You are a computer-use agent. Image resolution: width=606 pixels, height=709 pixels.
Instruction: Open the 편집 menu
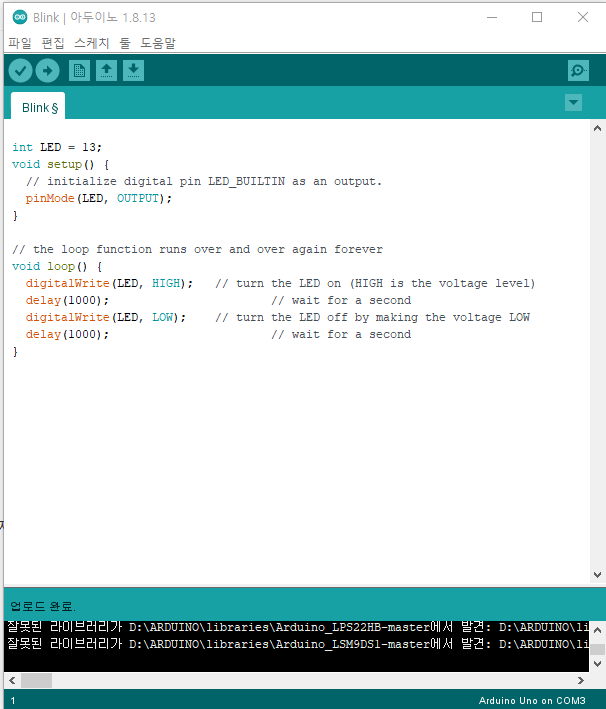[53, 43]
